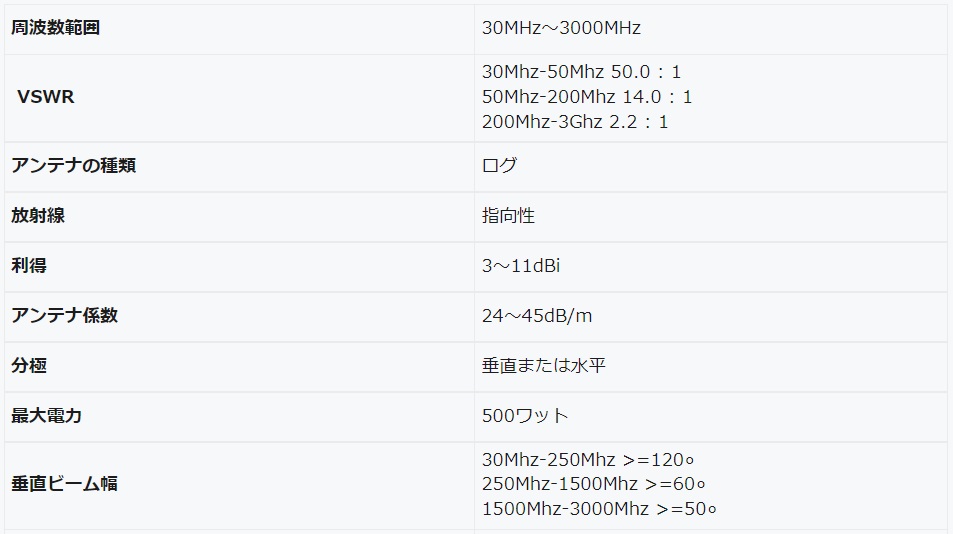The image size is (953, 534).
Task: Click the 垂直ビーム幅 label
Action: 64,484
